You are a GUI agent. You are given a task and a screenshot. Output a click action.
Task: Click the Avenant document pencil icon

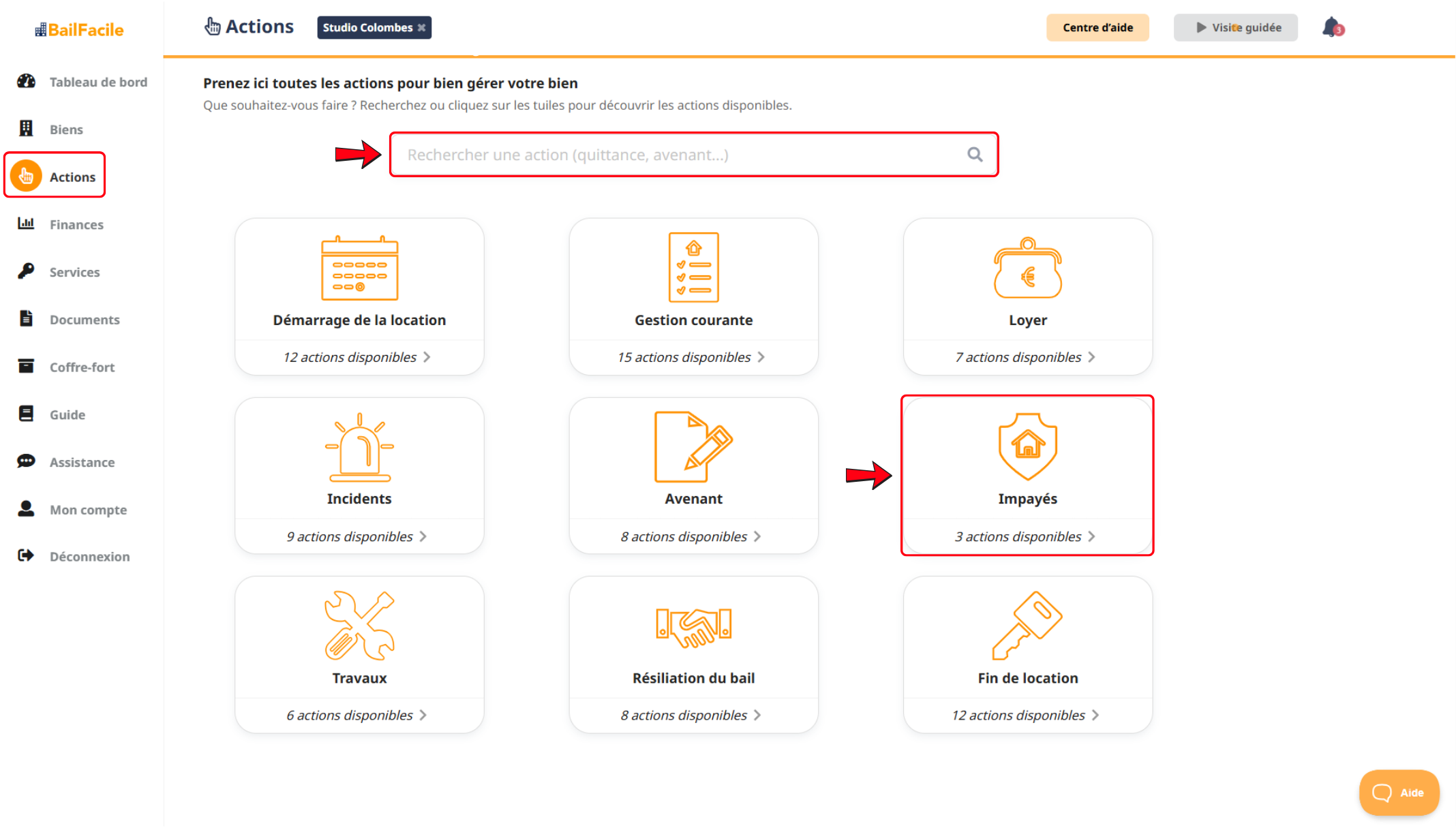coord(693,446)
